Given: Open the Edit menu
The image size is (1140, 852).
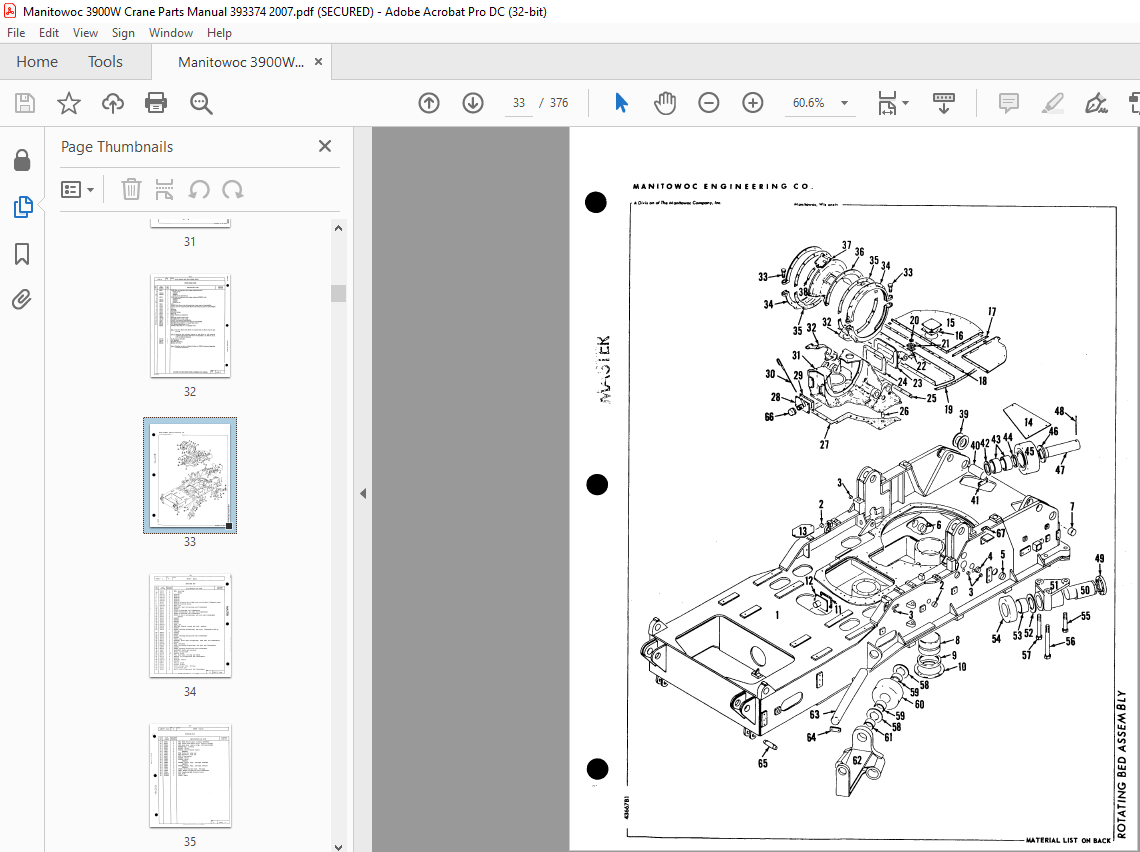Looking at the screenshot, I should pos(49,33).
